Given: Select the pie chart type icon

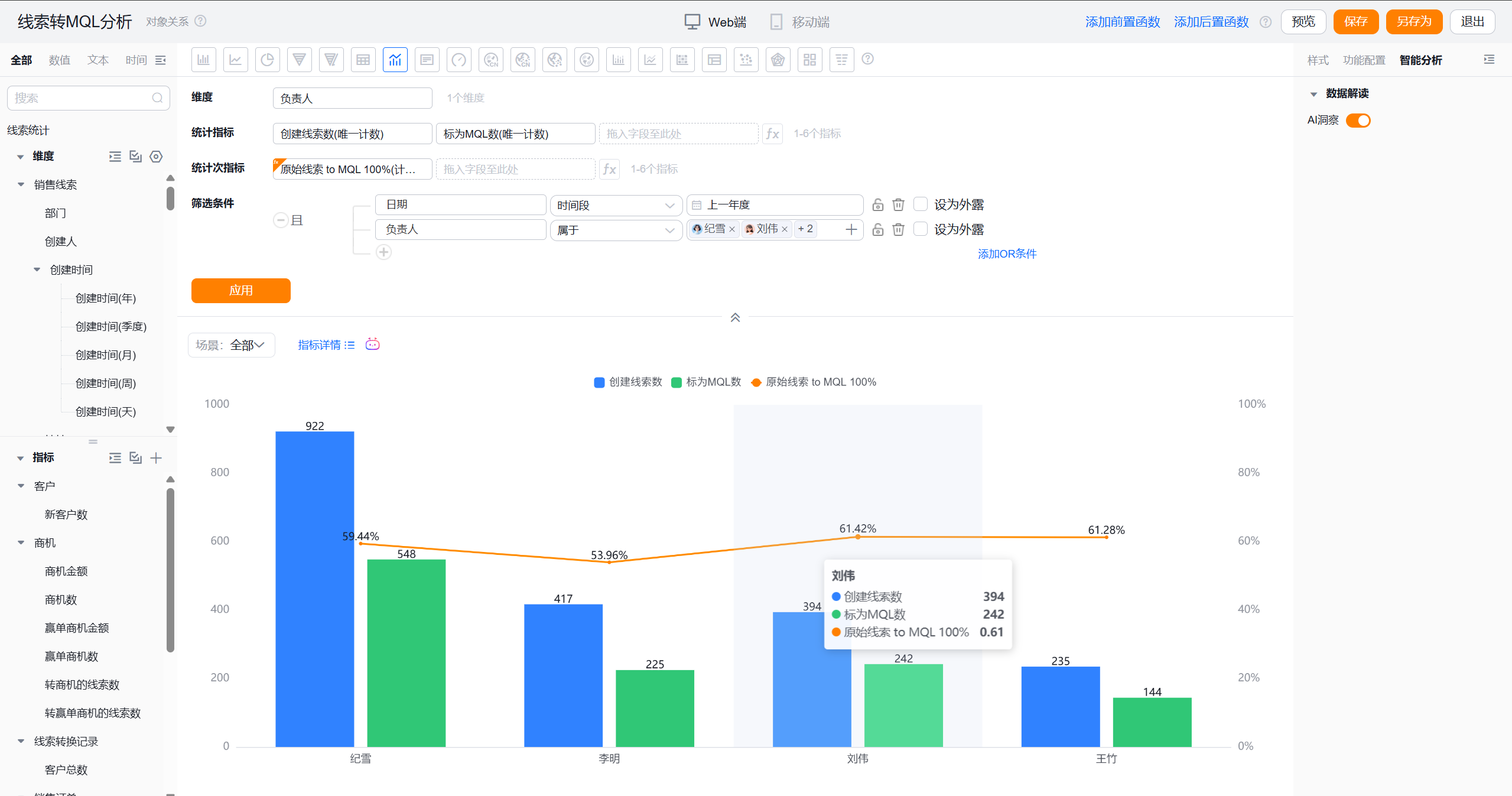Looking at the screenshot, I should pos(267,60).
